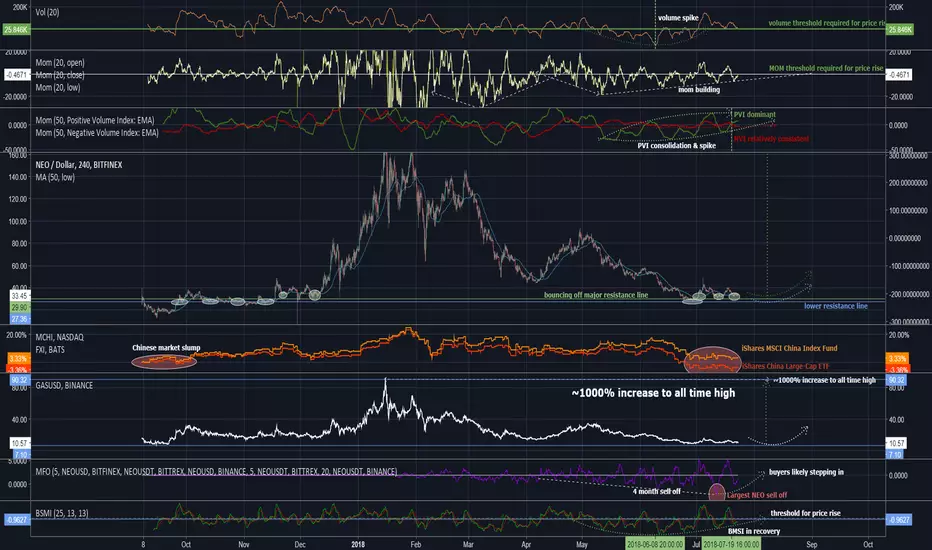Select the 'buyers likely stepping in' annotation
The image size is (932, 550).
806,472
